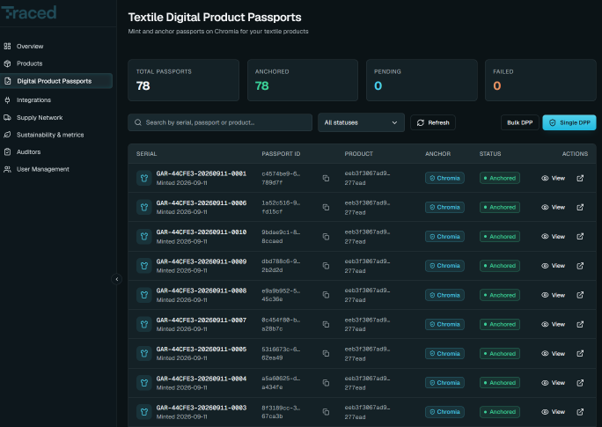Viewport: 602px width, 427px height.
Task: Copy passport ID for serial ending 0001
Action: (326, 178)
